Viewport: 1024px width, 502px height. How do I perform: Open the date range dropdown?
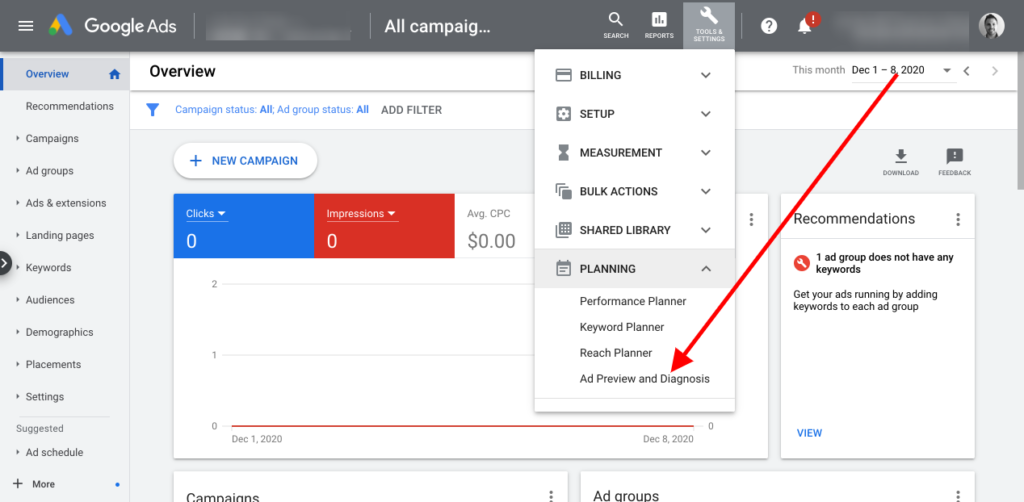(947, 71)
